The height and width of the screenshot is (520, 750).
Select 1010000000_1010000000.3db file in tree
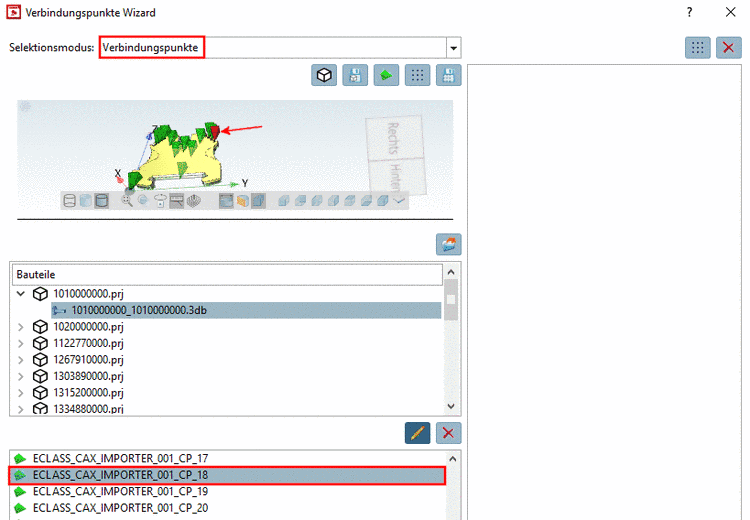point(246,310)
